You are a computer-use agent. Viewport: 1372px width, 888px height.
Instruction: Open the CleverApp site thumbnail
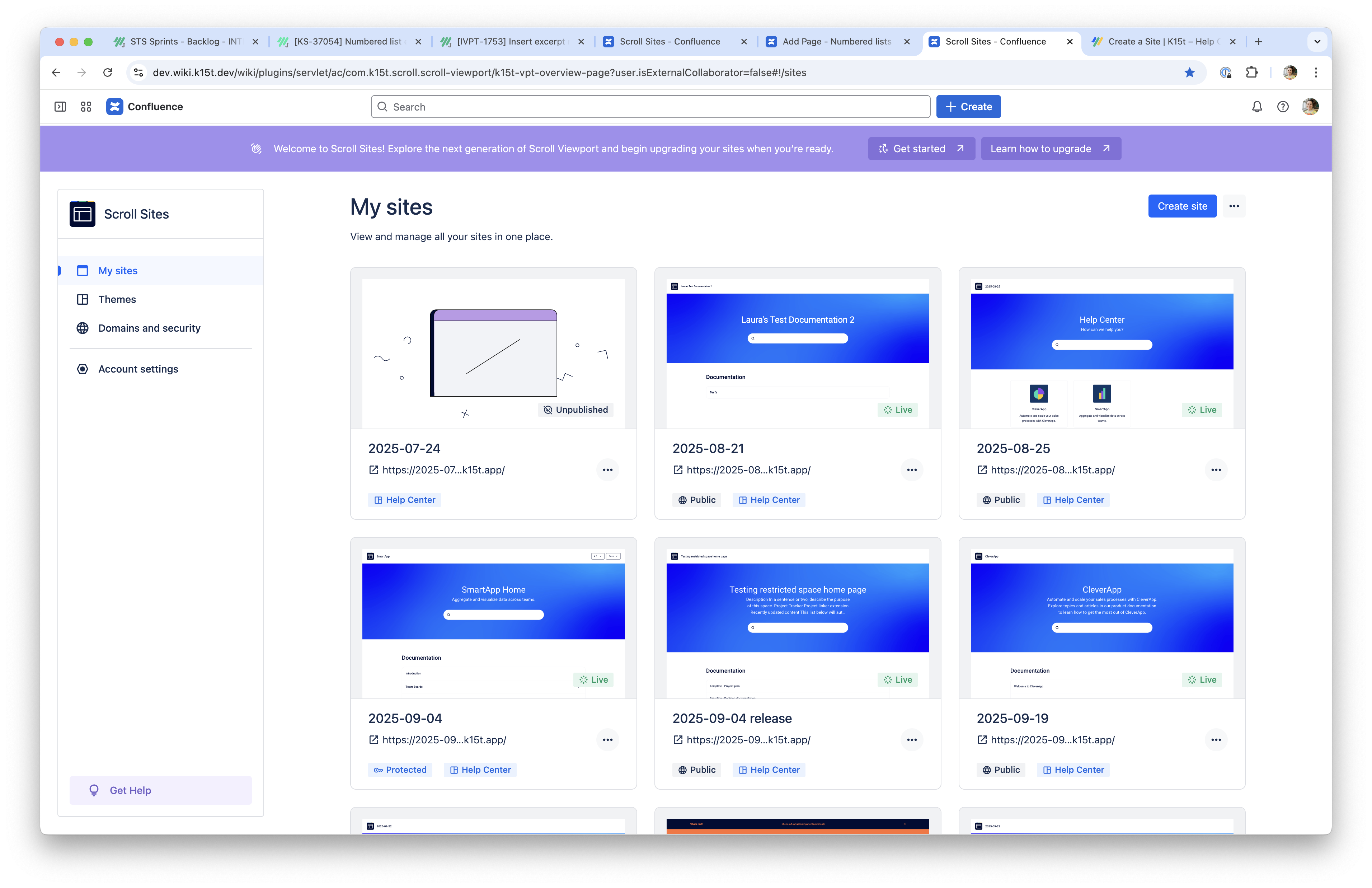[x=1102, y=624]
